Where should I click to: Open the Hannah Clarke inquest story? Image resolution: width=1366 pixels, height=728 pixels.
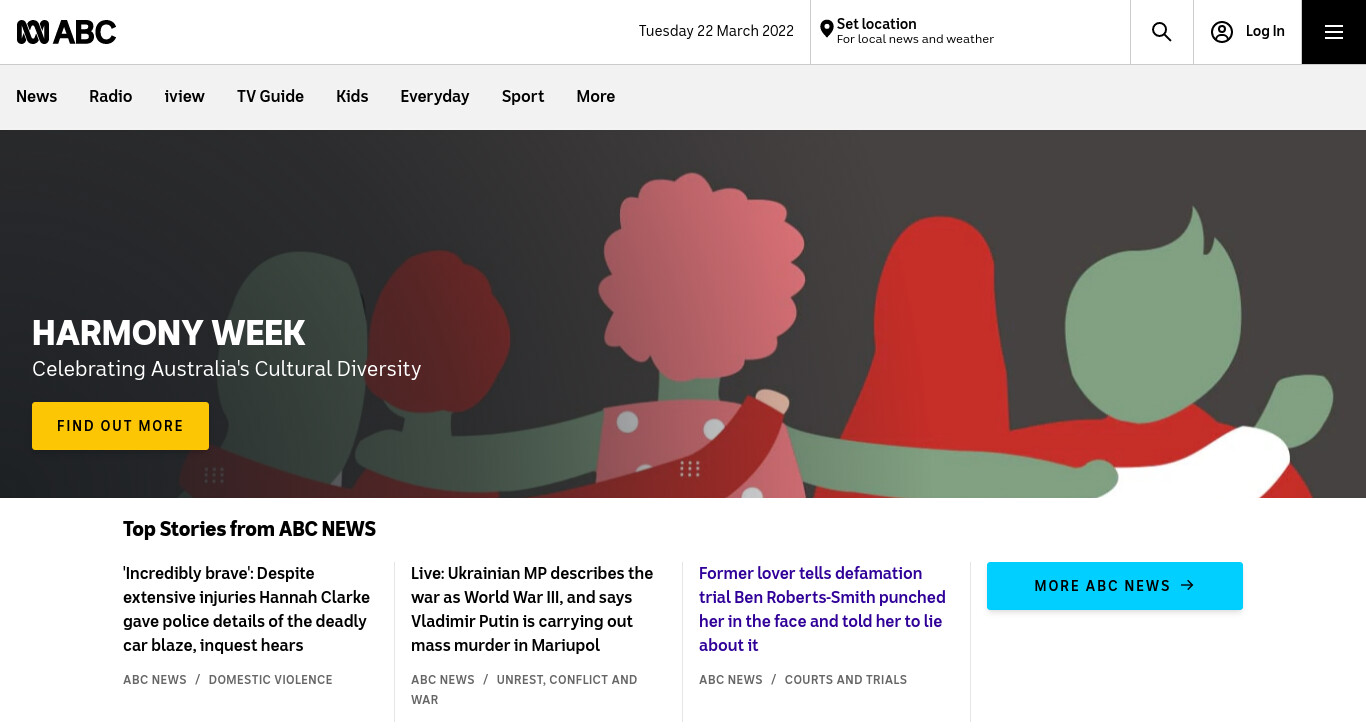[247, 609]
